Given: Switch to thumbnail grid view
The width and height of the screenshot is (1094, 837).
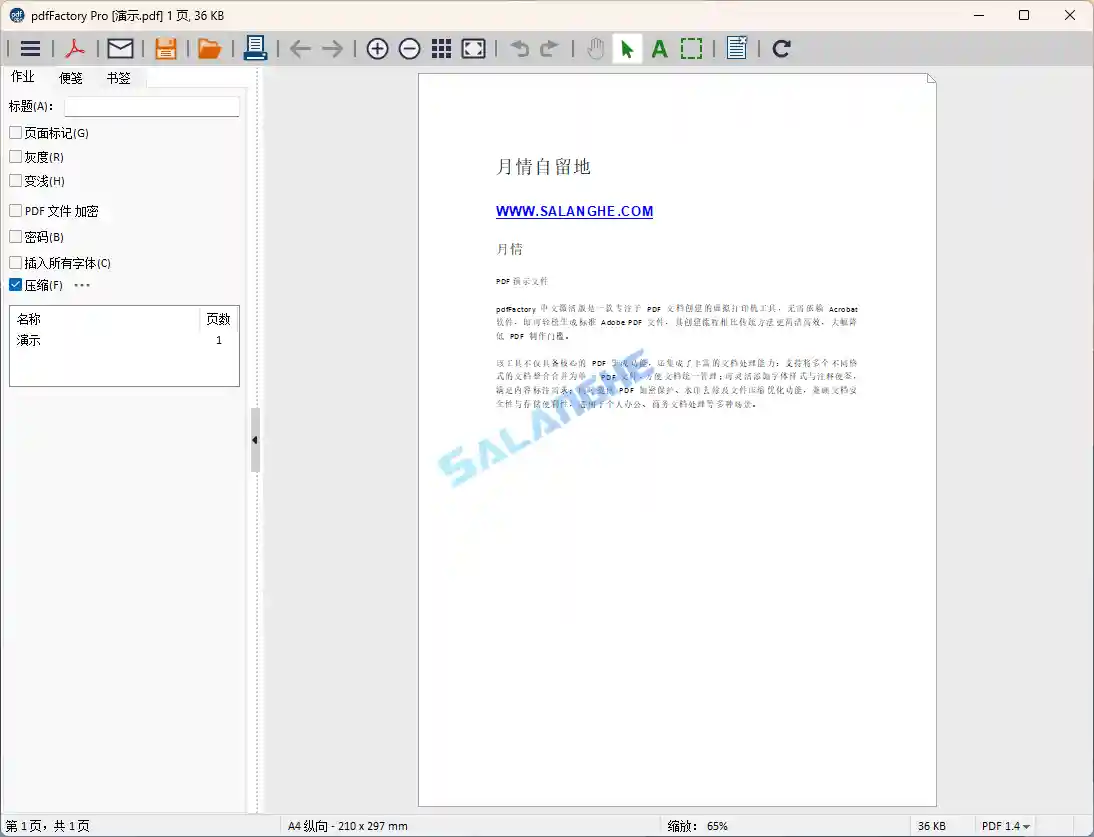Looking at the screenshot, I should (x=441, y=47).
